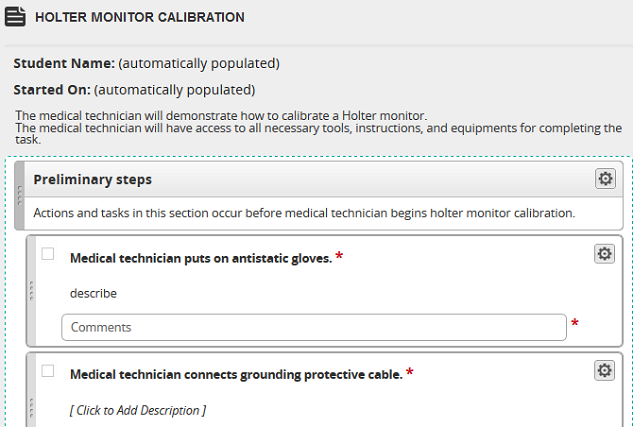Screen dimensions: 635x429
Task: Click the checklist instructions paragraph
Action: coord(318,128)
